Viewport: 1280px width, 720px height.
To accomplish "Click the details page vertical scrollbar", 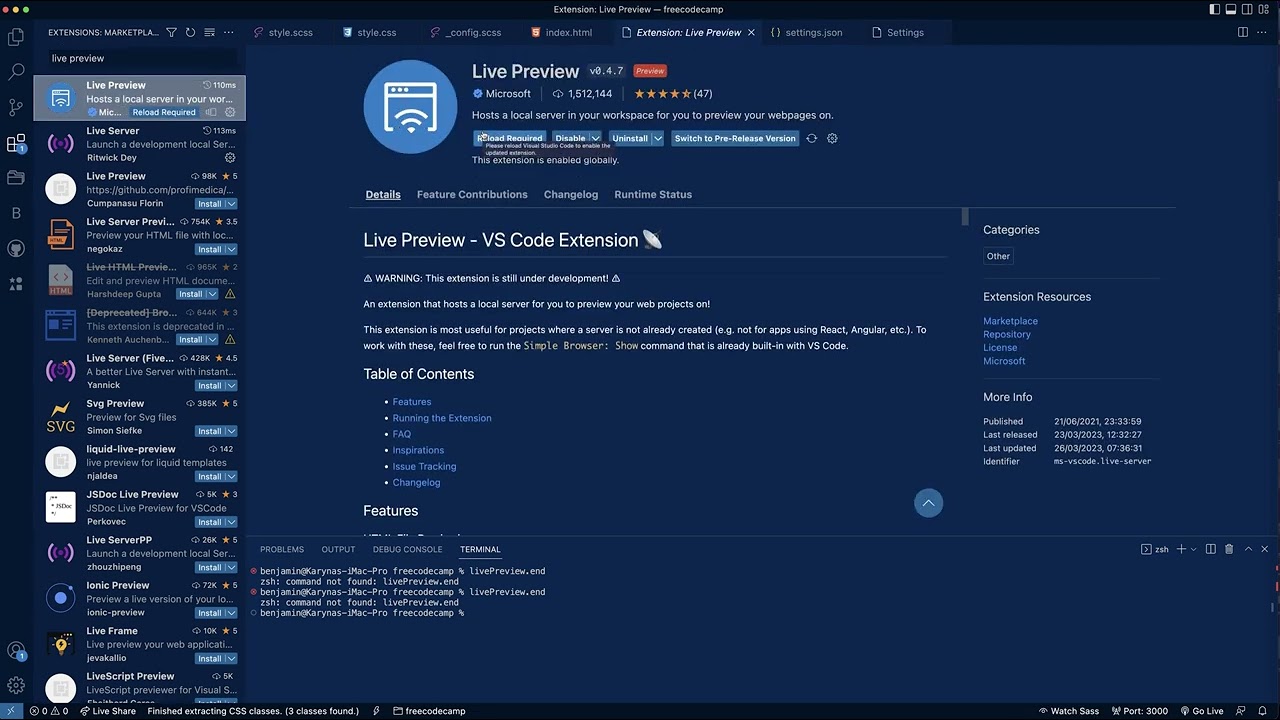I will pos(965,216).
